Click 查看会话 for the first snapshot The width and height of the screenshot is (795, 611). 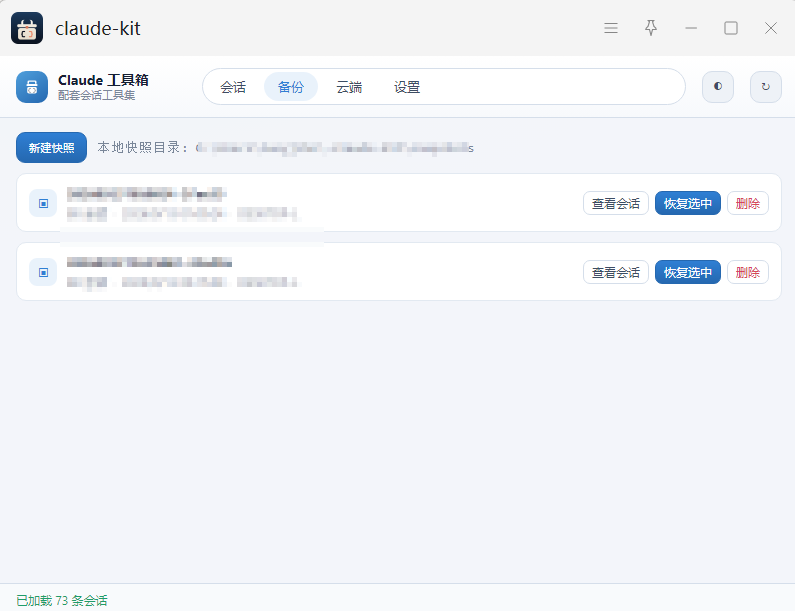pyautogui.click(x=616, y=203)
